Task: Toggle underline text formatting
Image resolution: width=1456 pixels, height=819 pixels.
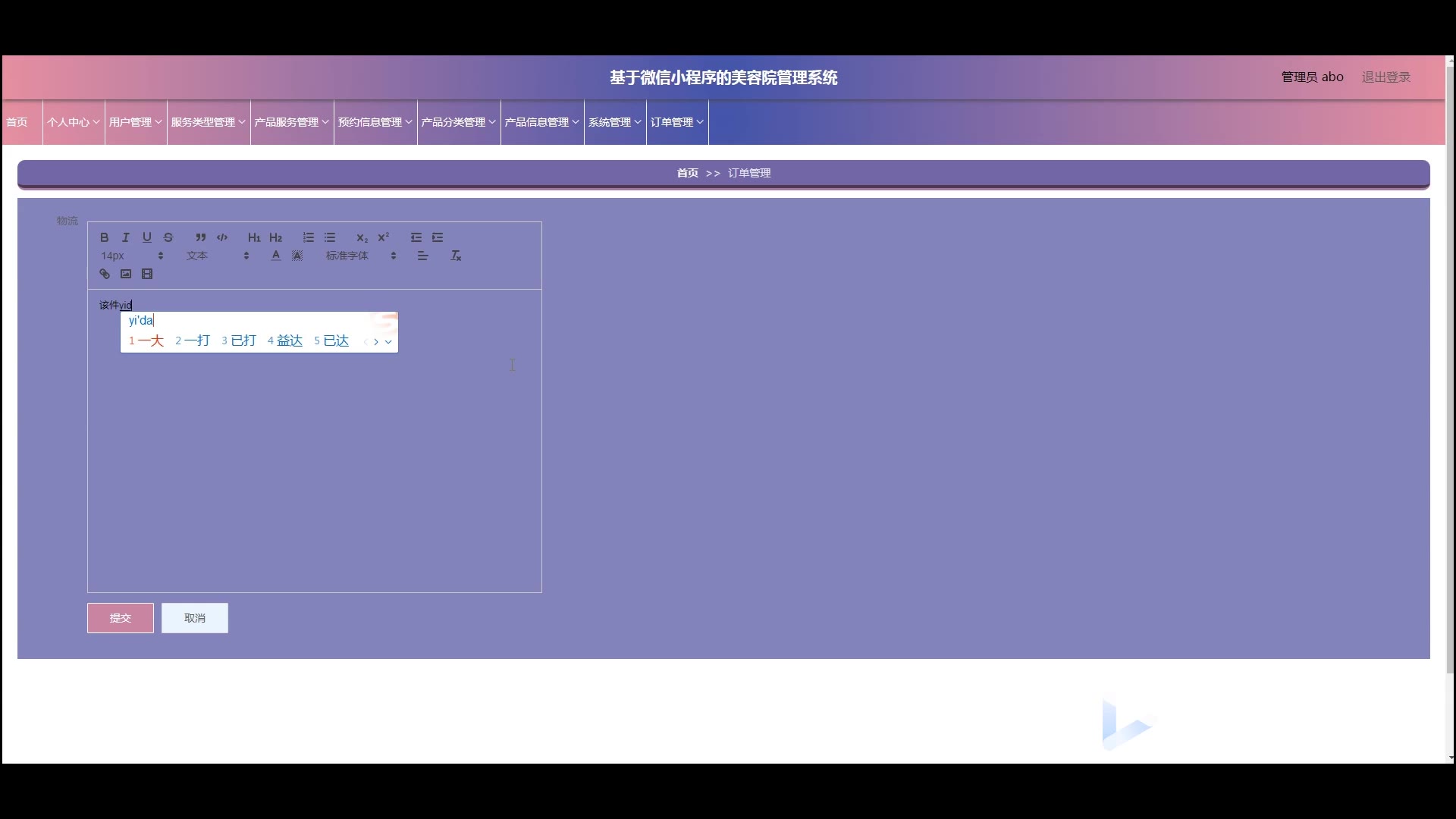Action: [147, 237]
